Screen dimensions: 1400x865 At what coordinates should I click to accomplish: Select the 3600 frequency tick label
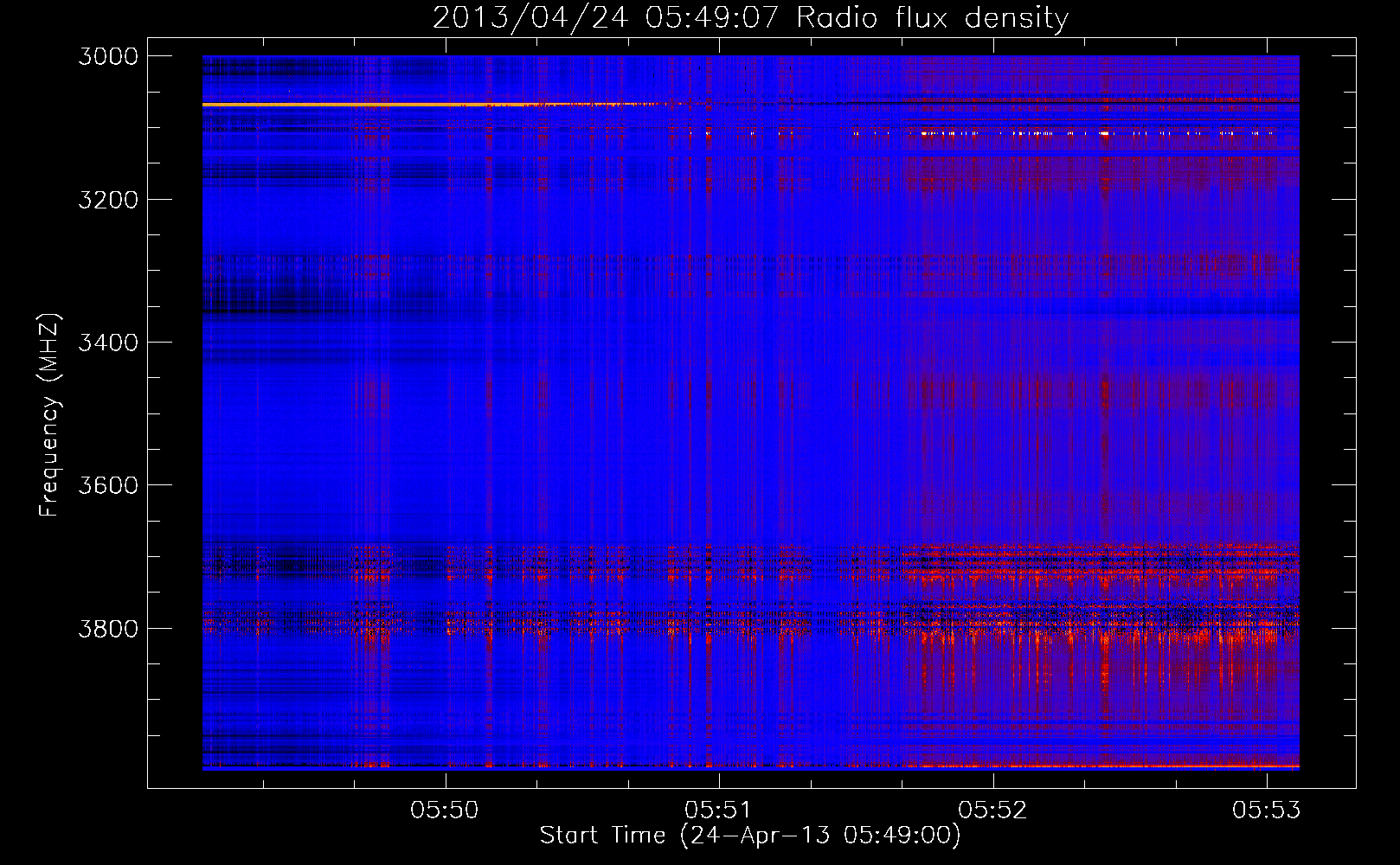[x=108, y=485]
